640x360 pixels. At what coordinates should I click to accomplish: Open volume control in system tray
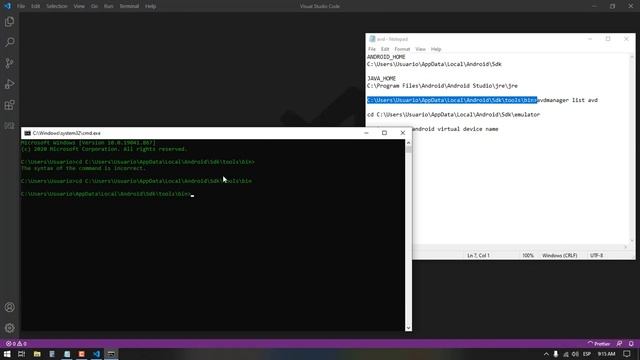[576, 354]
